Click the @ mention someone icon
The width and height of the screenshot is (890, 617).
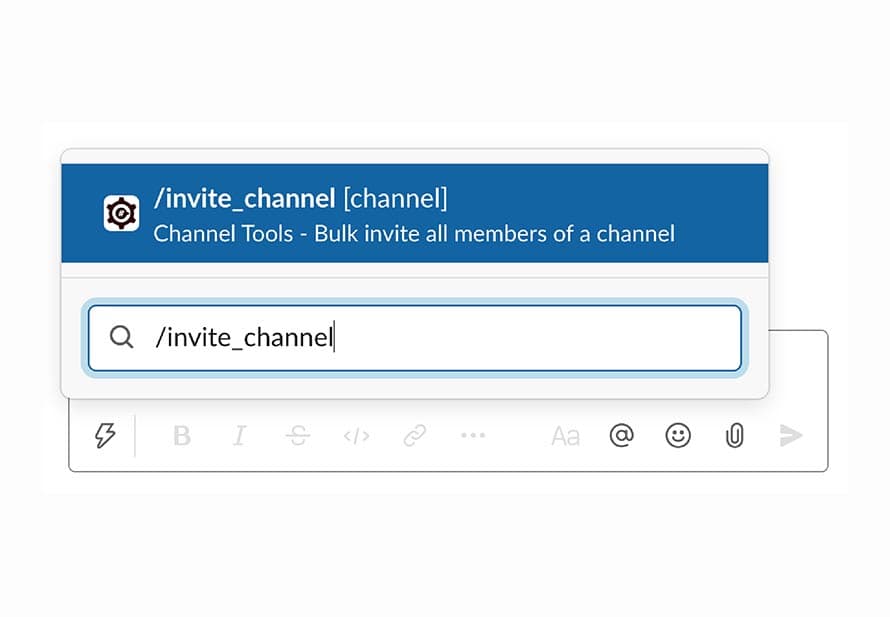(x=621, y=436)
